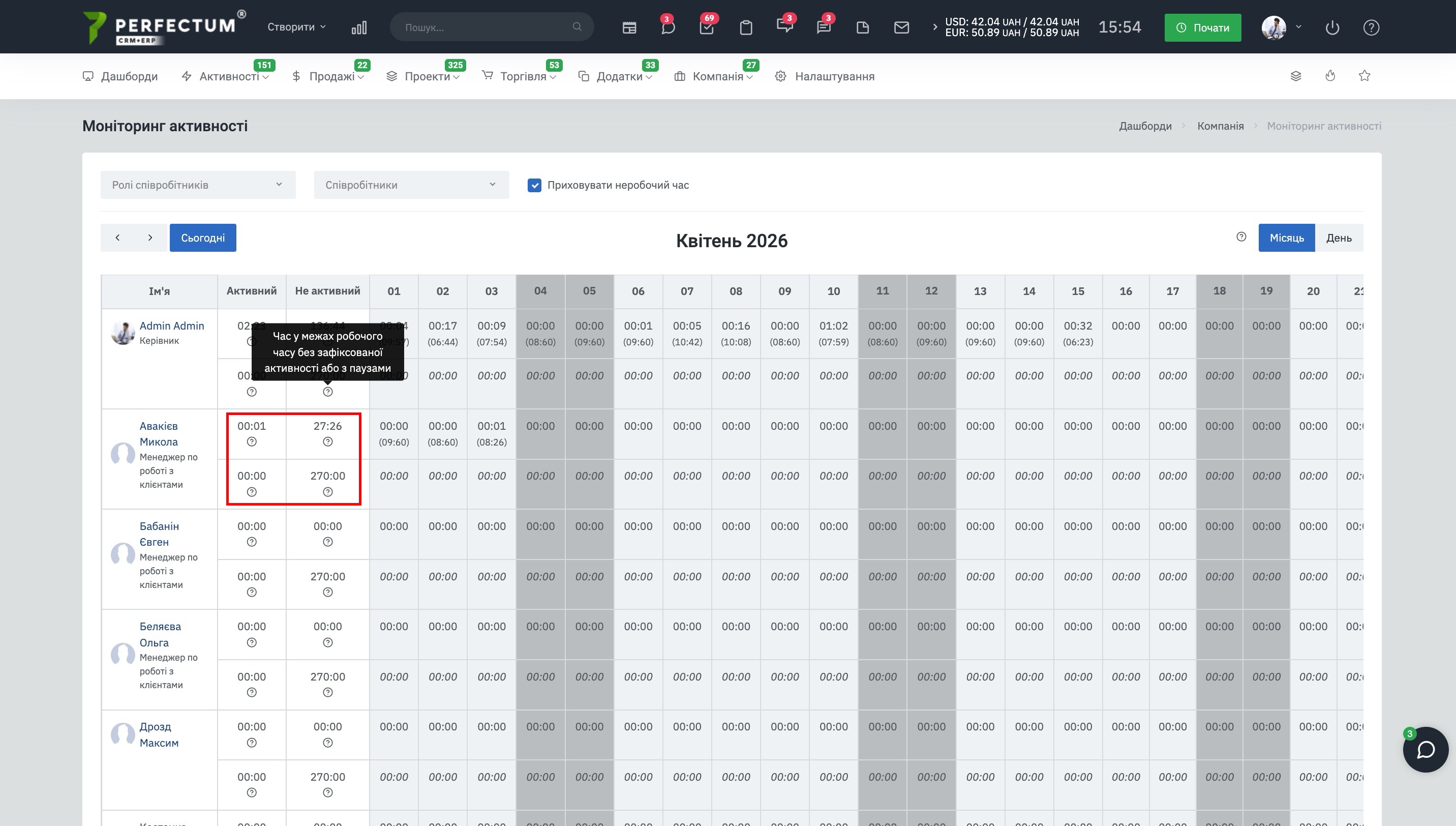Uncheck Приховувати неробочий час checkbox
This screenshot has width=1456, height=826.
[534, 185]
